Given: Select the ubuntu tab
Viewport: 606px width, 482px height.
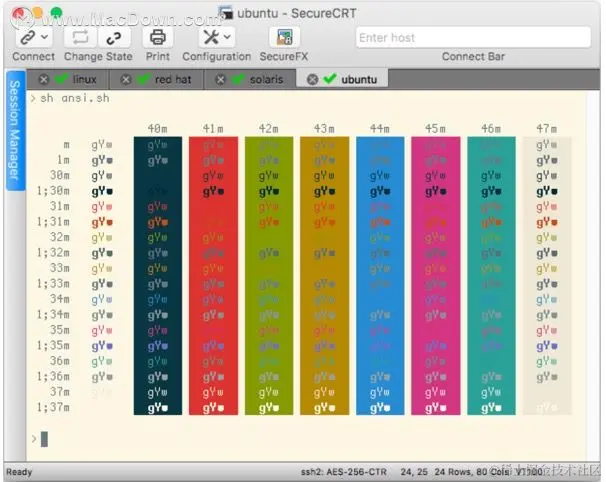Looking at the screenshot, I should click(x=342, y=79).
